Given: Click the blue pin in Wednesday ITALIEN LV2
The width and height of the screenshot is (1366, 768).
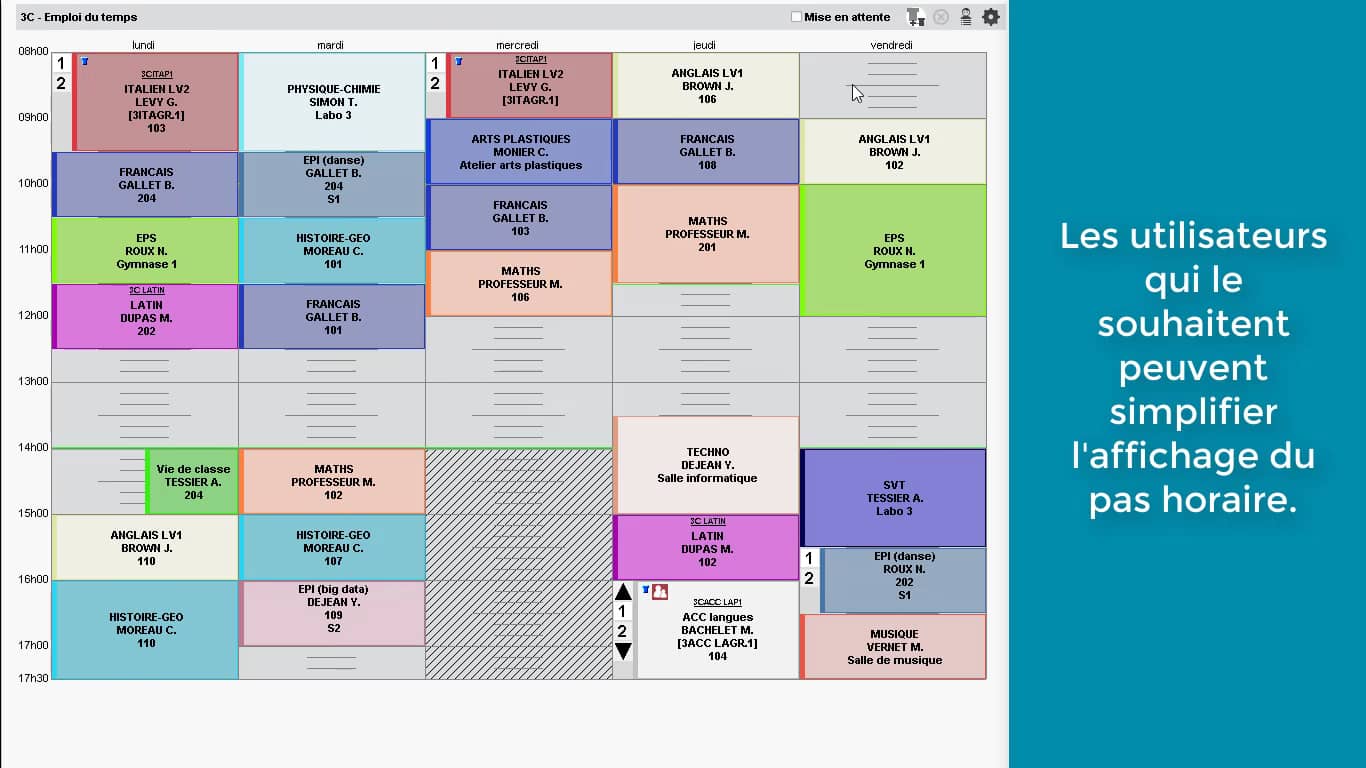Looking at the screenshot, I should pos(458,62).
